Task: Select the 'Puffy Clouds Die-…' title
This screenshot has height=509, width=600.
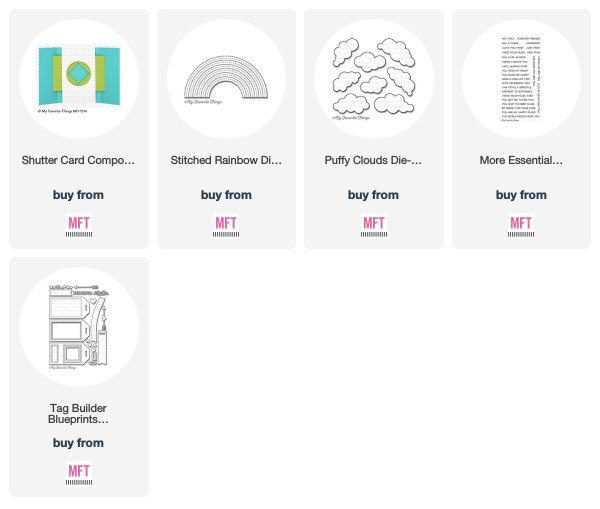Action: [x=373, y=160]
